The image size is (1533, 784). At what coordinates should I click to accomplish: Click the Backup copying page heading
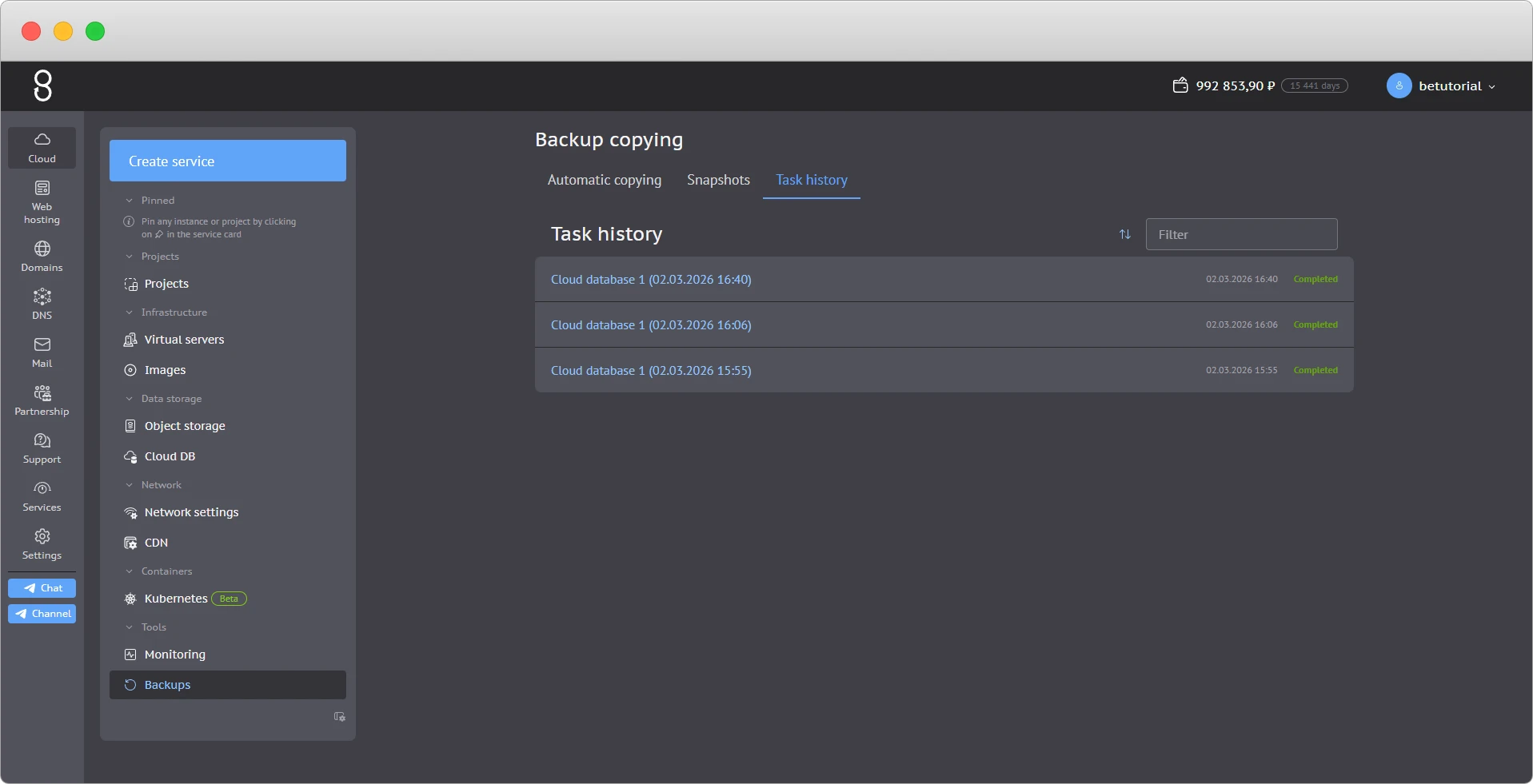pos(609,140)
